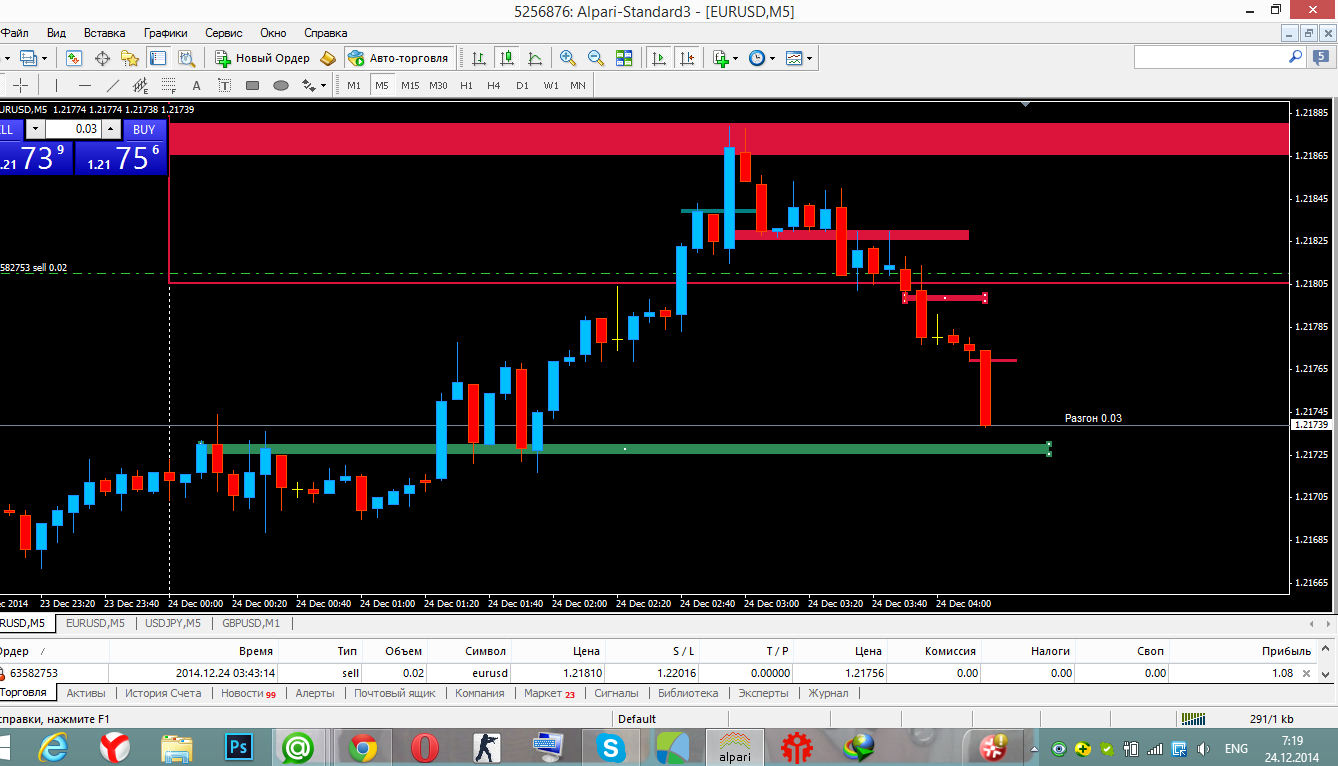Viewport: 1338px width, 766px height.
Task: Open the chart Templates icon
Action: pos(794,58)
